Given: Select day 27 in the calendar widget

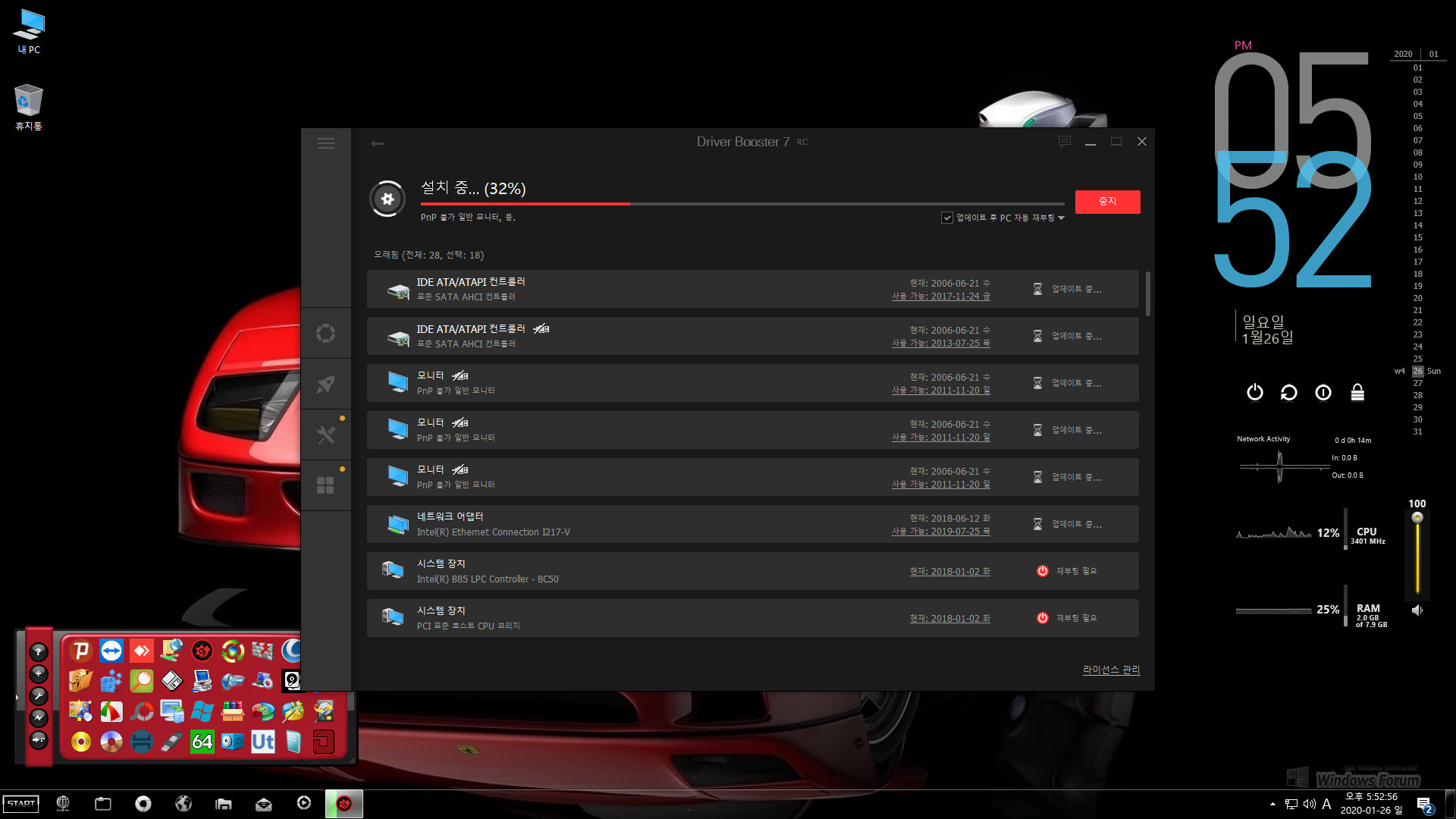Looking at the screenshot, I should [x=1417, y=383].
